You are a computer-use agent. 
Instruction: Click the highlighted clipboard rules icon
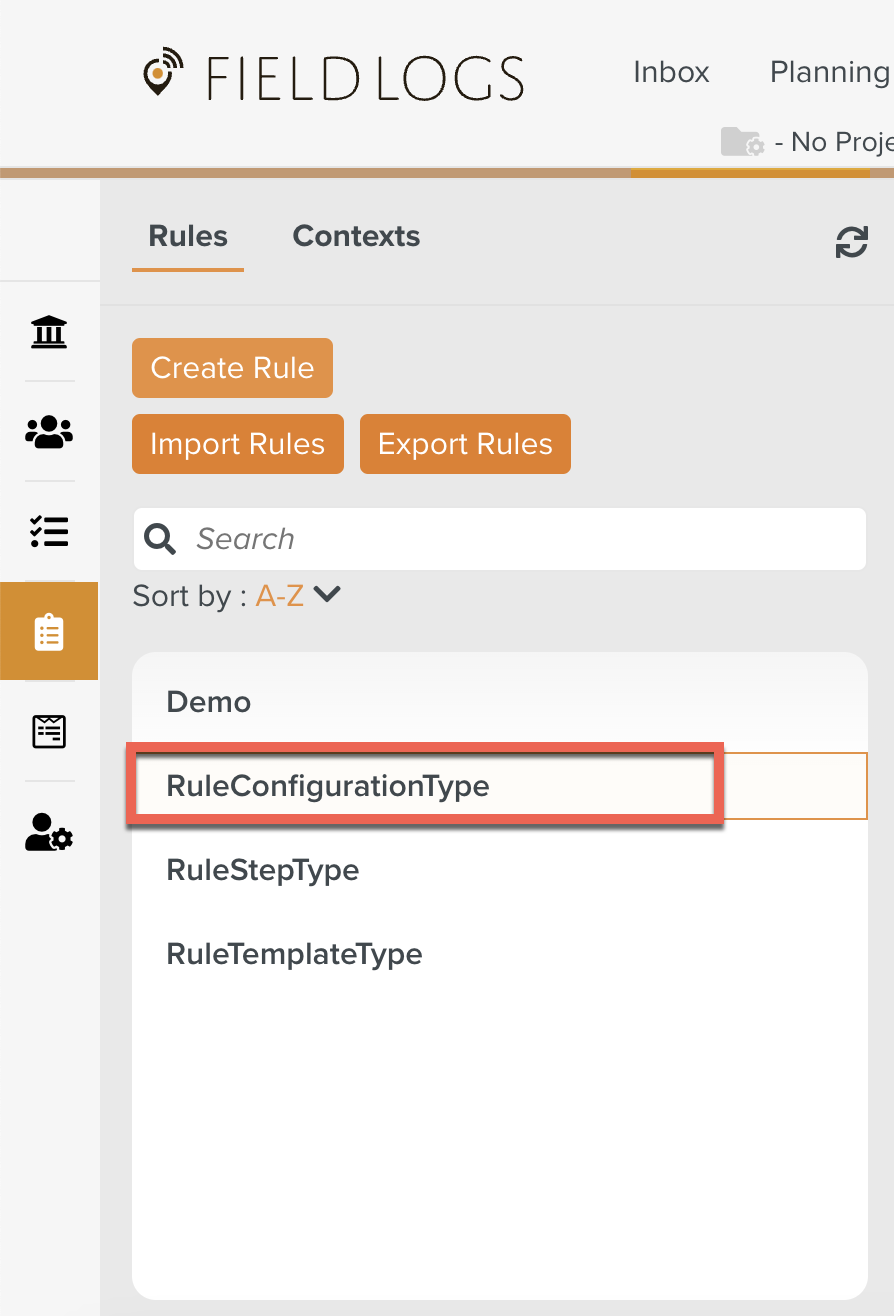pos(49,632)
